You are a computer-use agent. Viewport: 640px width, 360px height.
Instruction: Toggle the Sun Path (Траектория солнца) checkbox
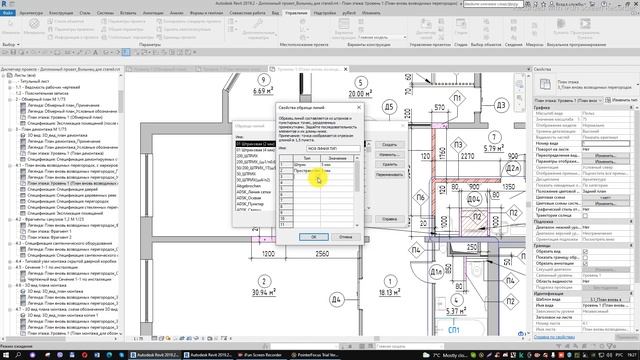tap(585, 216)
